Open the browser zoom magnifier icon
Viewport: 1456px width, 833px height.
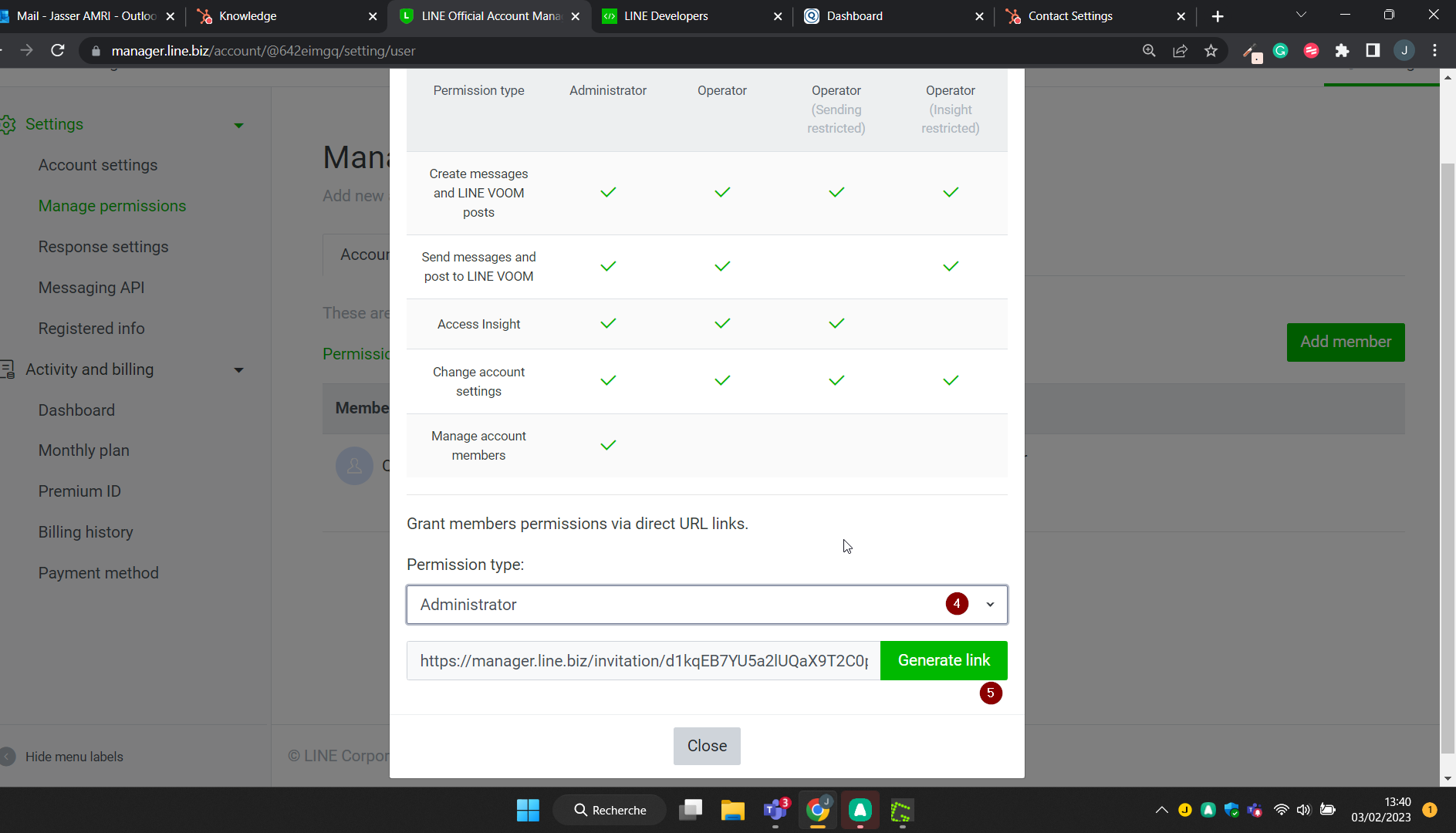[x=1149, y=51]
